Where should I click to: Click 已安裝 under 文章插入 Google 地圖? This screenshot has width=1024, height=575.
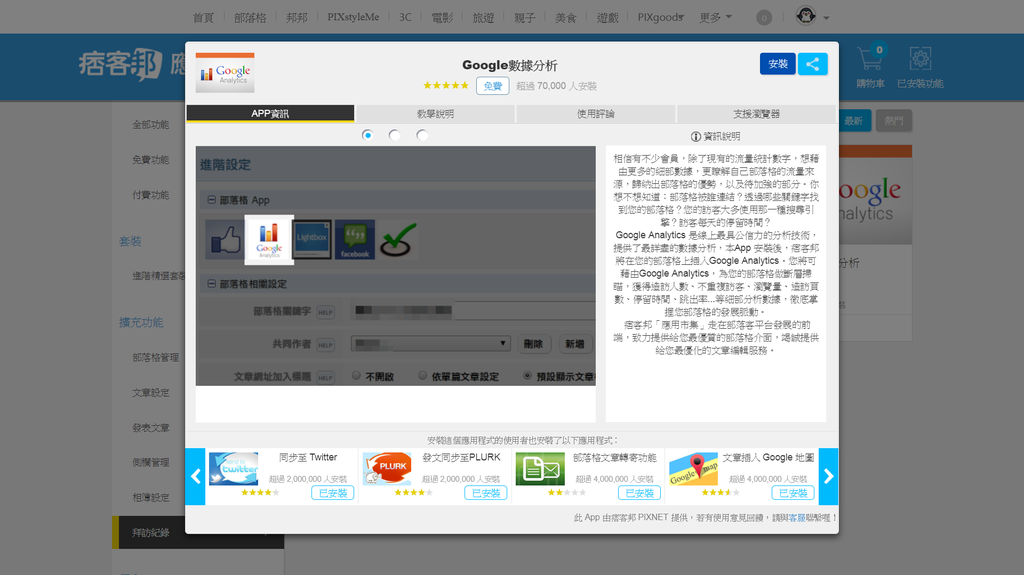(793, 493)
